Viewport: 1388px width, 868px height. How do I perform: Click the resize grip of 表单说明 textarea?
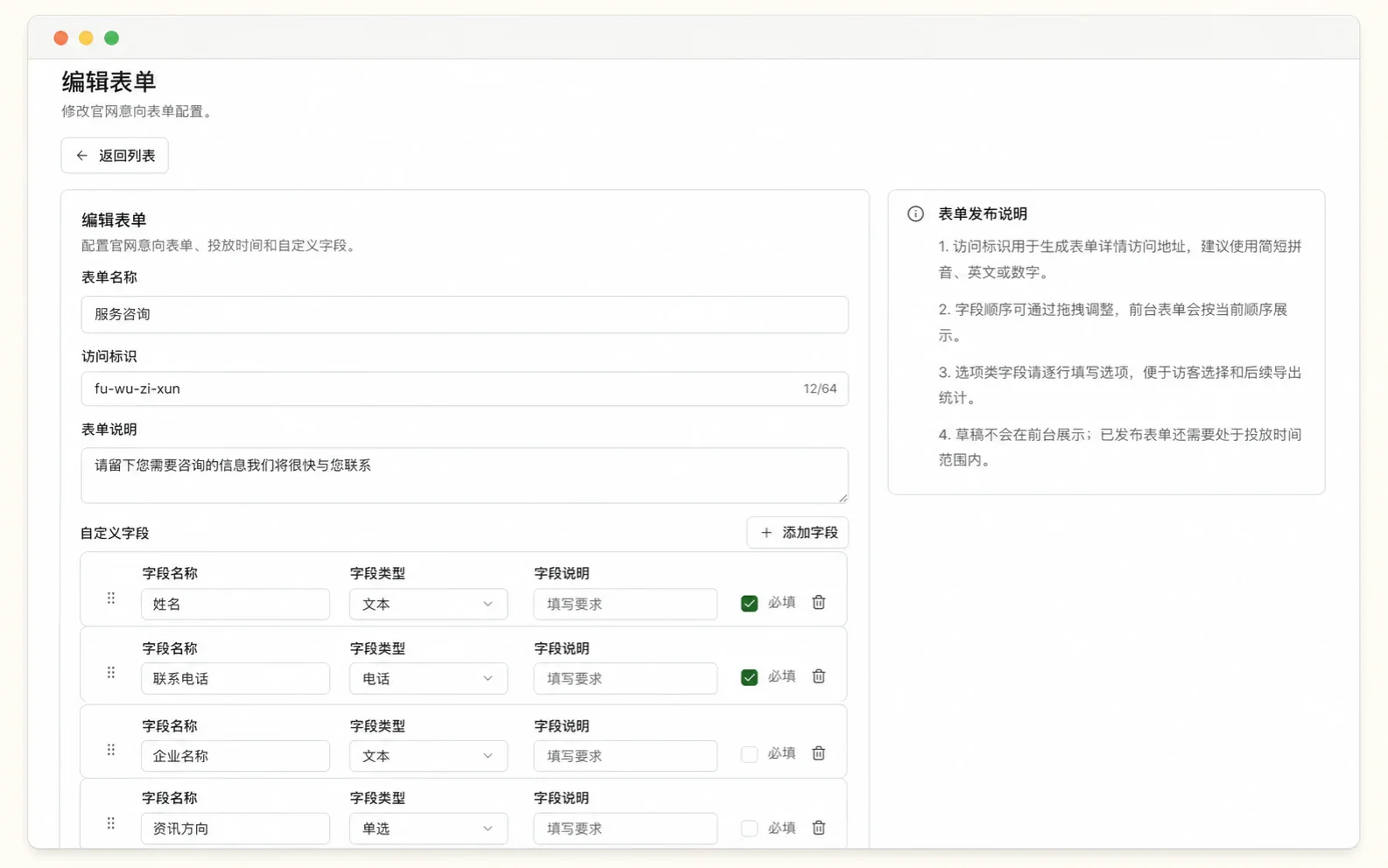tap(843, 498)
